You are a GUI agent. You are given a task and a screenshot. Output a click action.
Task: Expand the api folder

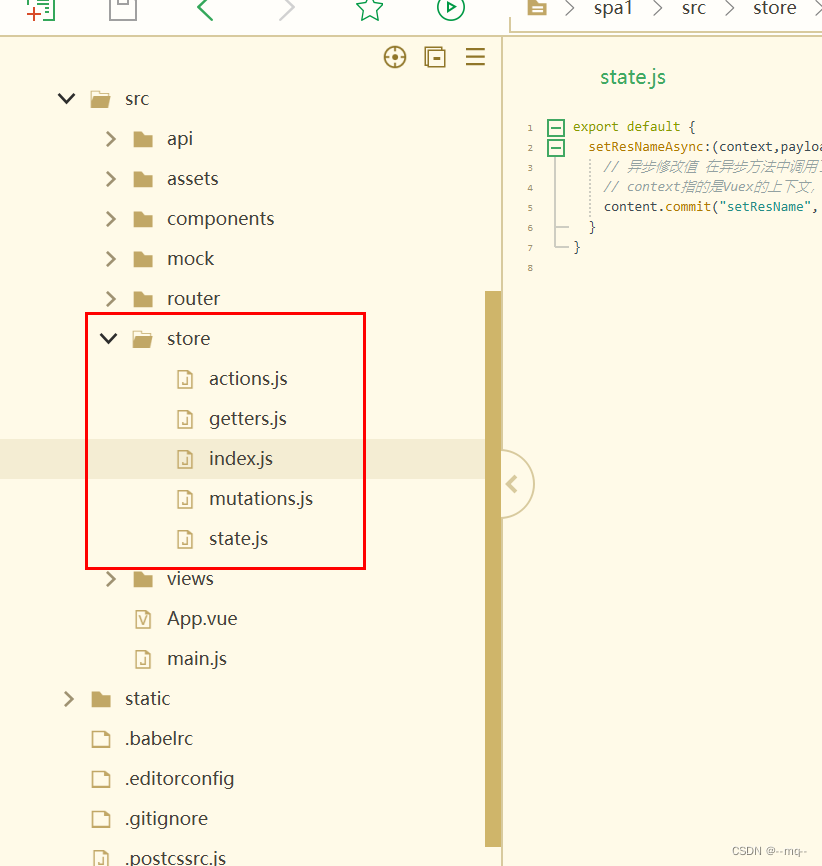(x=110, y=139)
